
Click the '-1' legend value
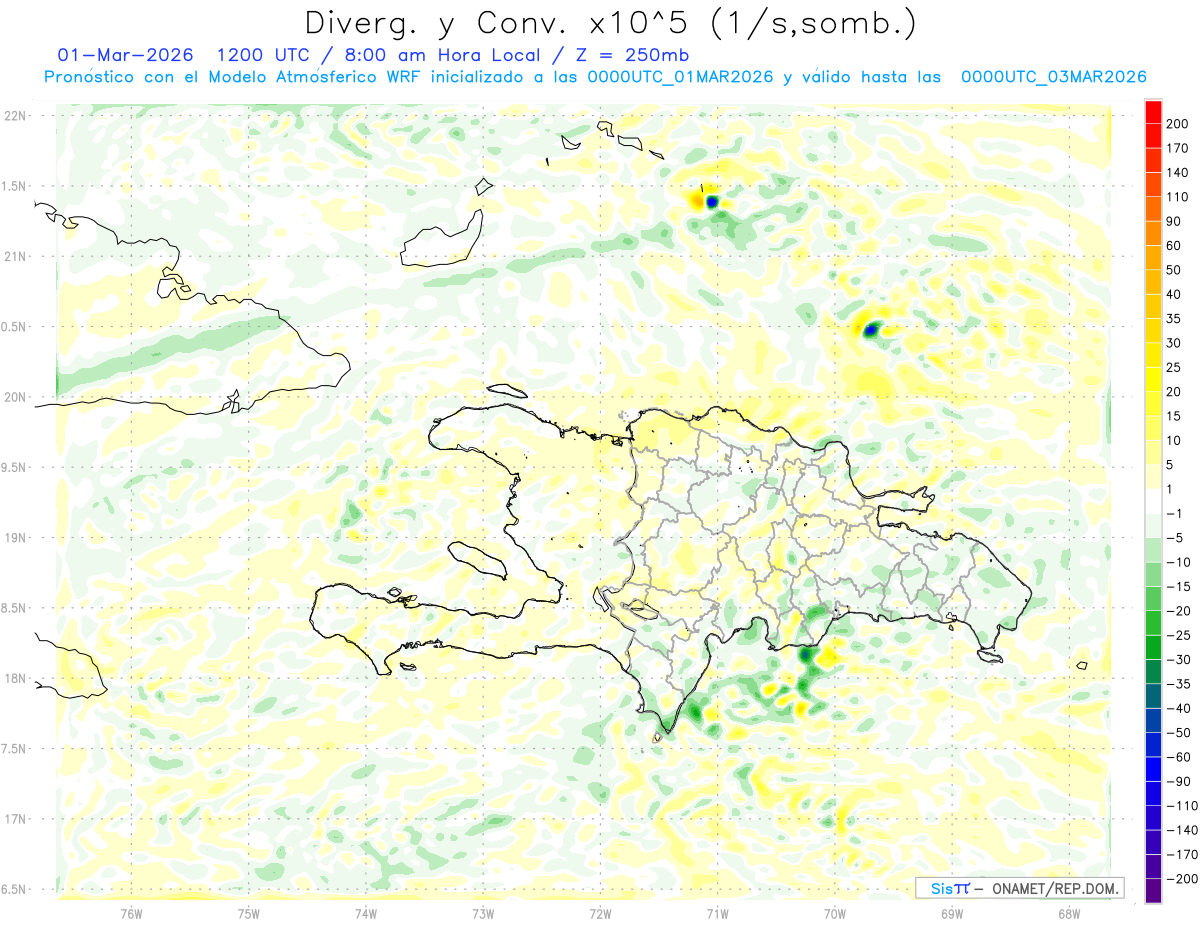coord(1174,513)
